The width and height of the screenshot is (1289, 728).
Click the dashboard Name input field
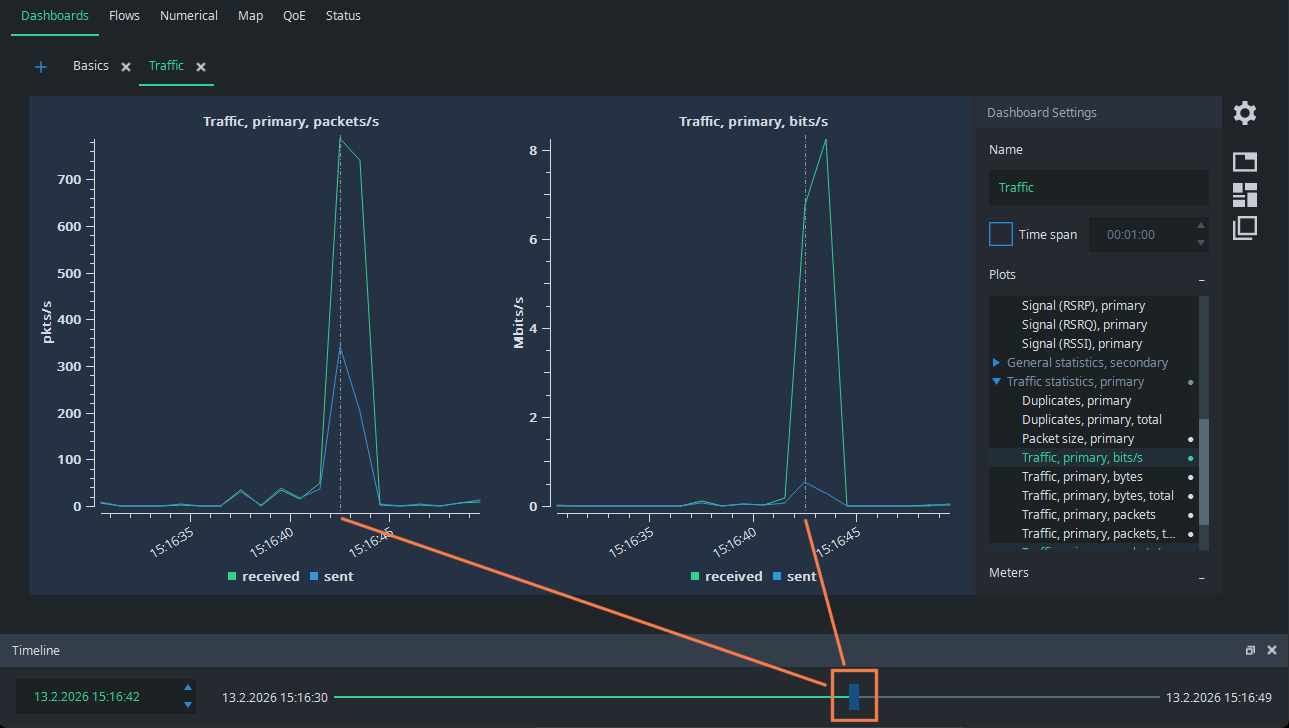(x=1098, y=188)
